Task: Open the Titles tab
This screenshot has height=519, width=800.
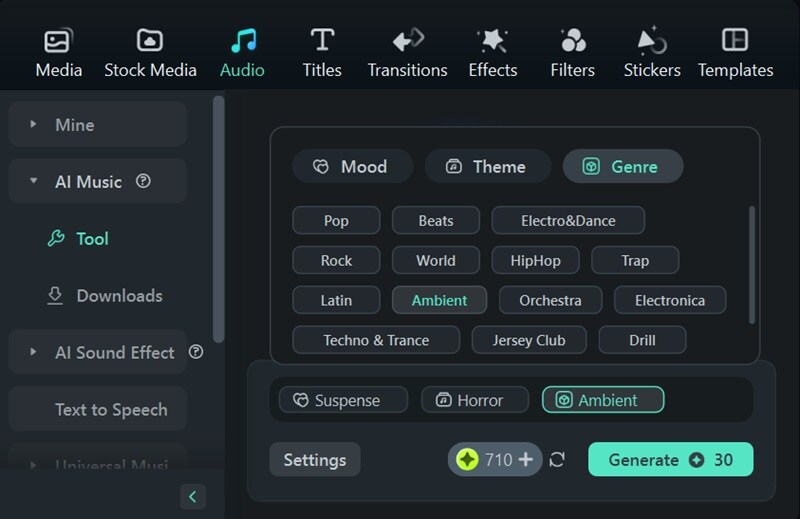Action: 322,53
